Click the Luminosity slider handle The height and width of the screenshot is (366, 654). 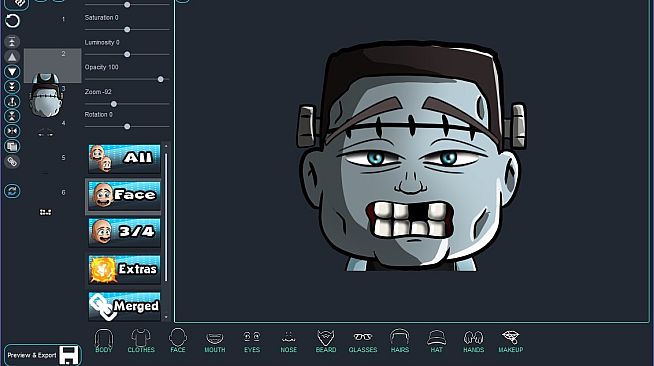pyautogui.click(x=127, y=54)
